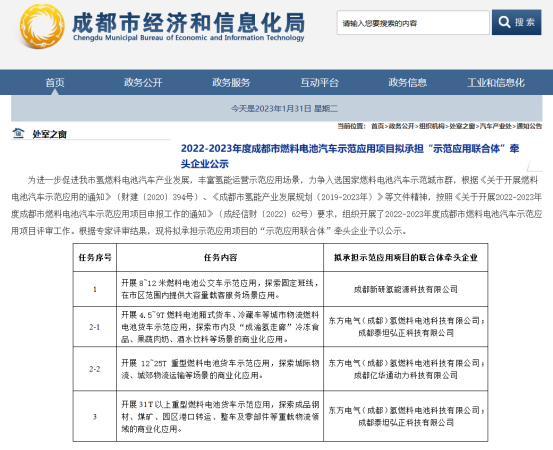This screenshot has height=450, width=553.
Task: Click the article title 2022-2023年度成都市燃料电池汽车
Action: tap(350, 156)
